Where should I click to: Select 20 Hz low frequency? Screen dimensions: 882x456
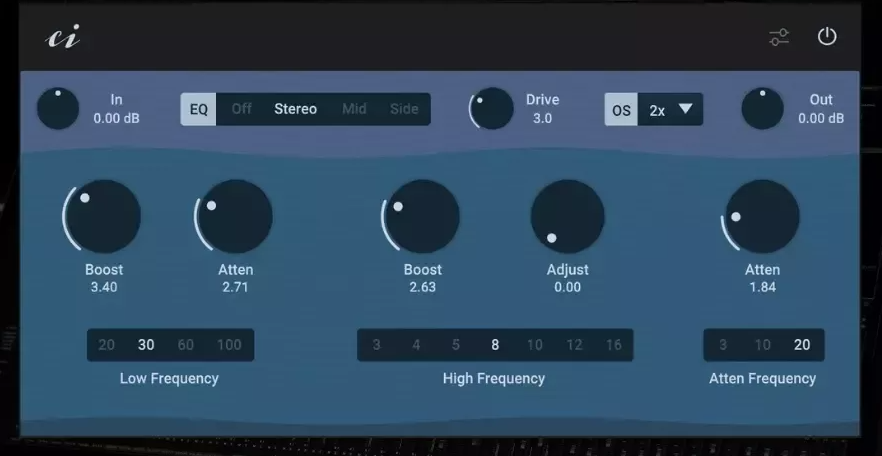tap(107, 345)
